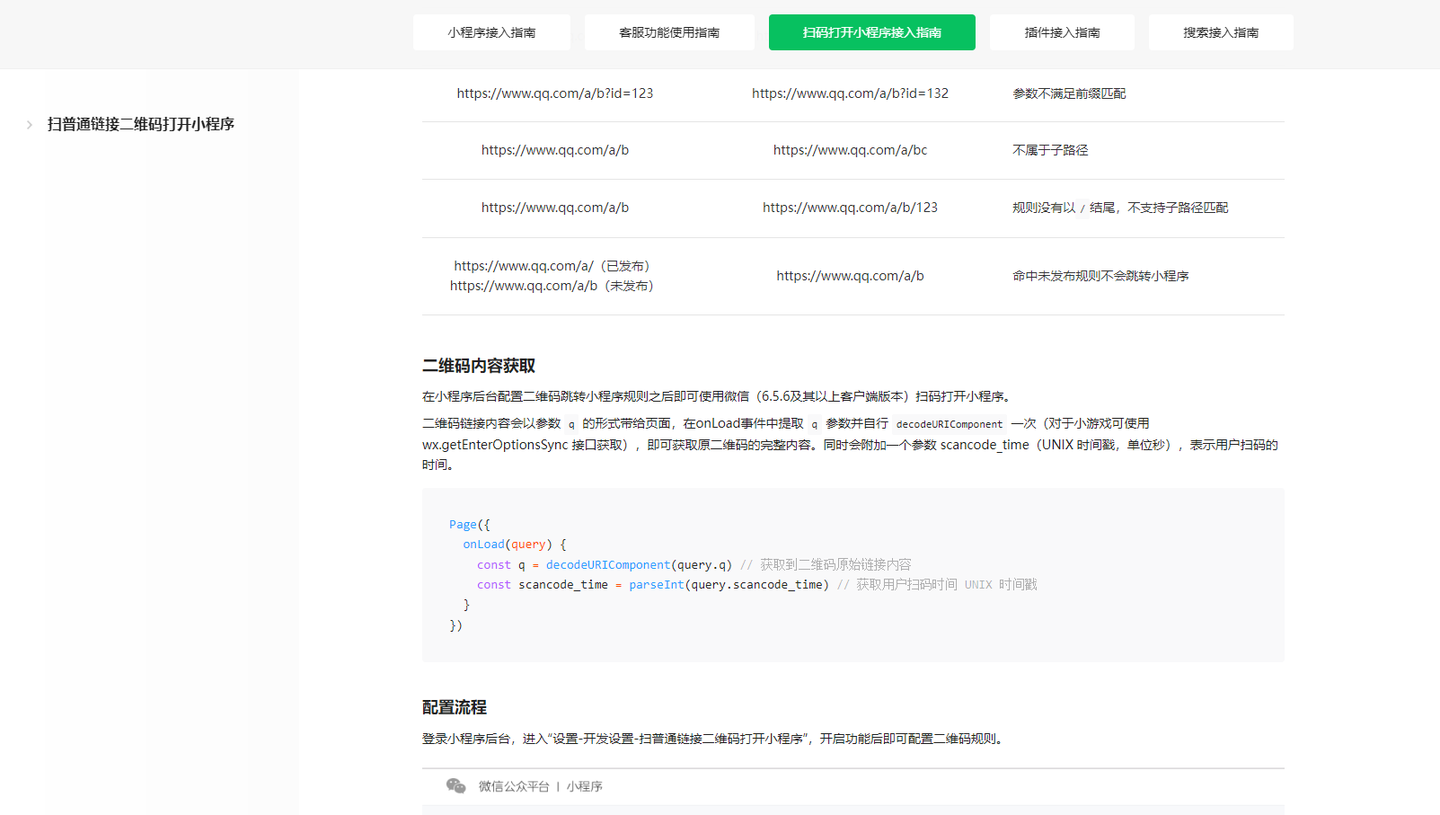1440x815 pixels.
Task: Click the 二维码内容获取 section heading
Action: coord(477,366)
